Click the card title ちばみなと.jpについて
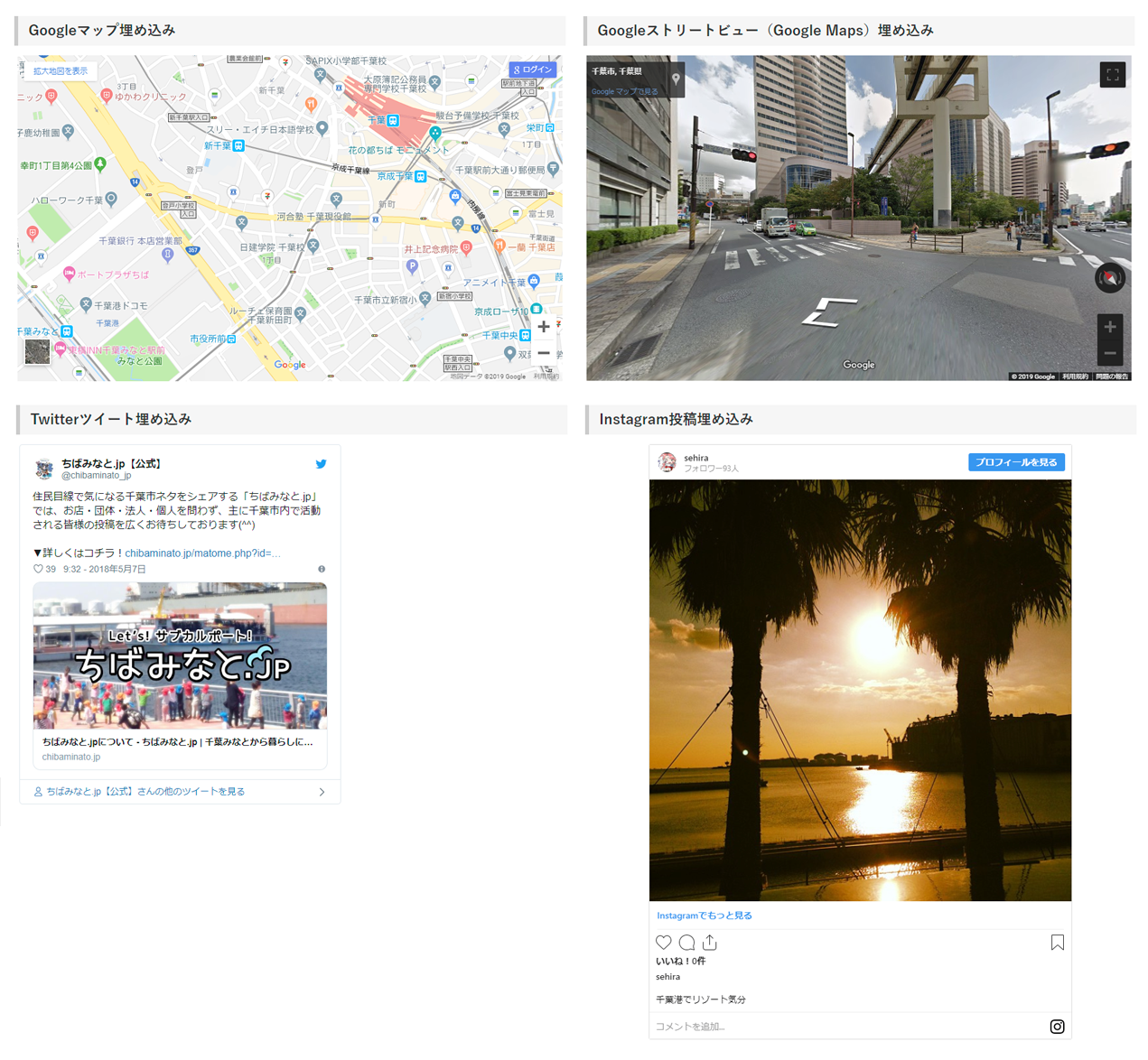Viewport: 1148px width, 1060px height. point(177,741)
